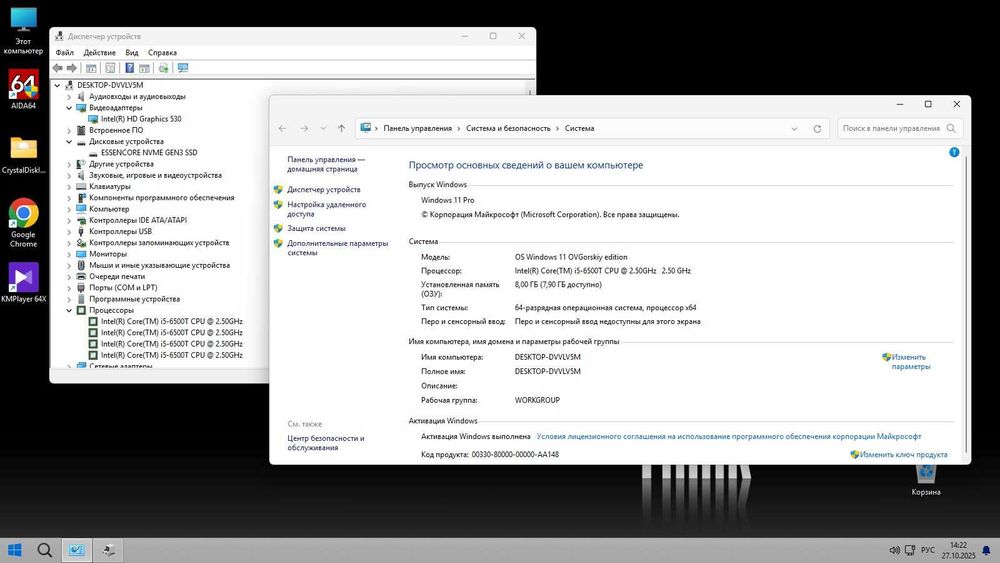1000x563 pixels.
Task: Open the CrystalDiskInfo desktop folder icon
Action: (x=23, y=154)
